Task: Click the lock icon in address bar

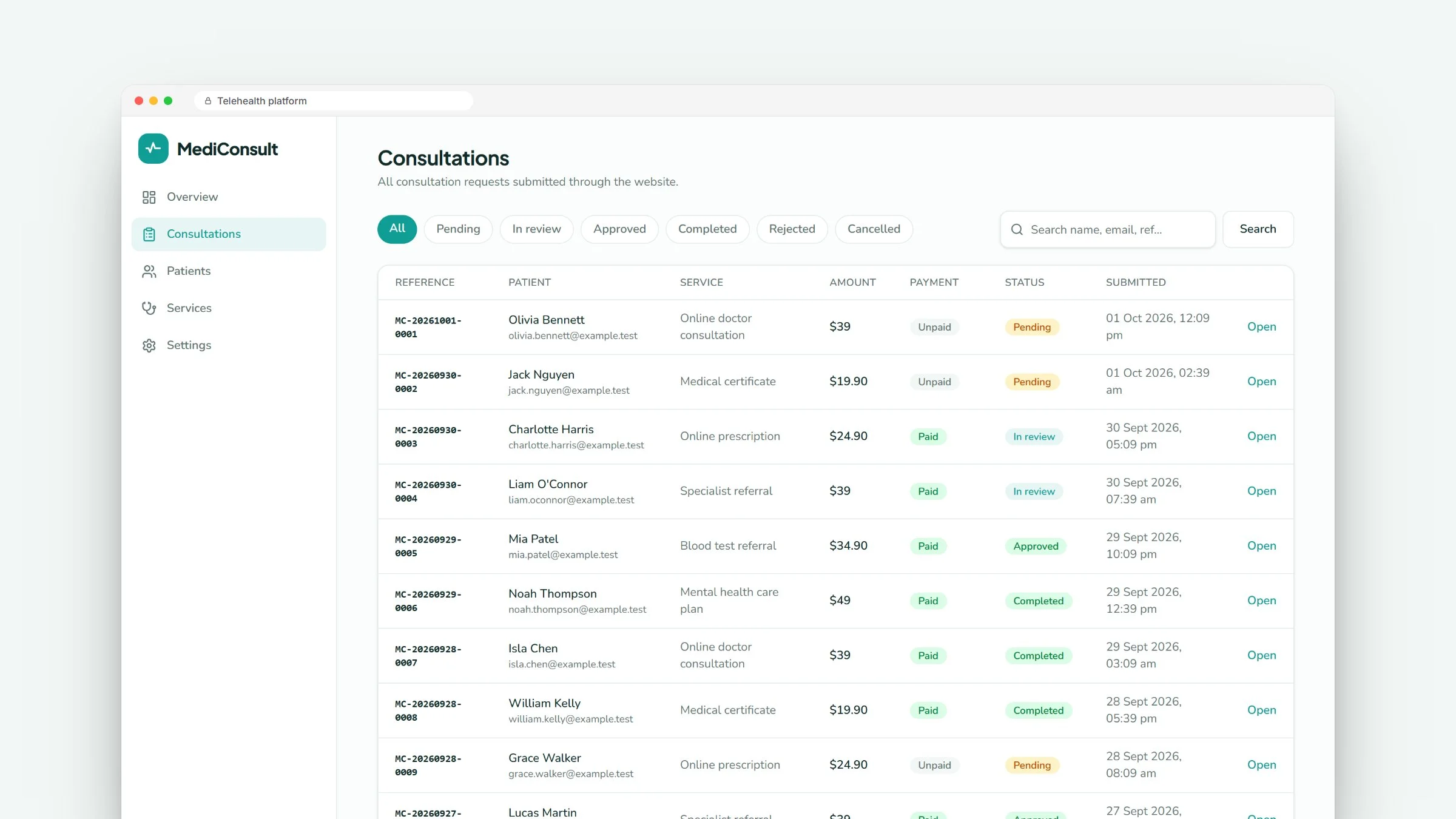Action: click(x=208, y=101)
